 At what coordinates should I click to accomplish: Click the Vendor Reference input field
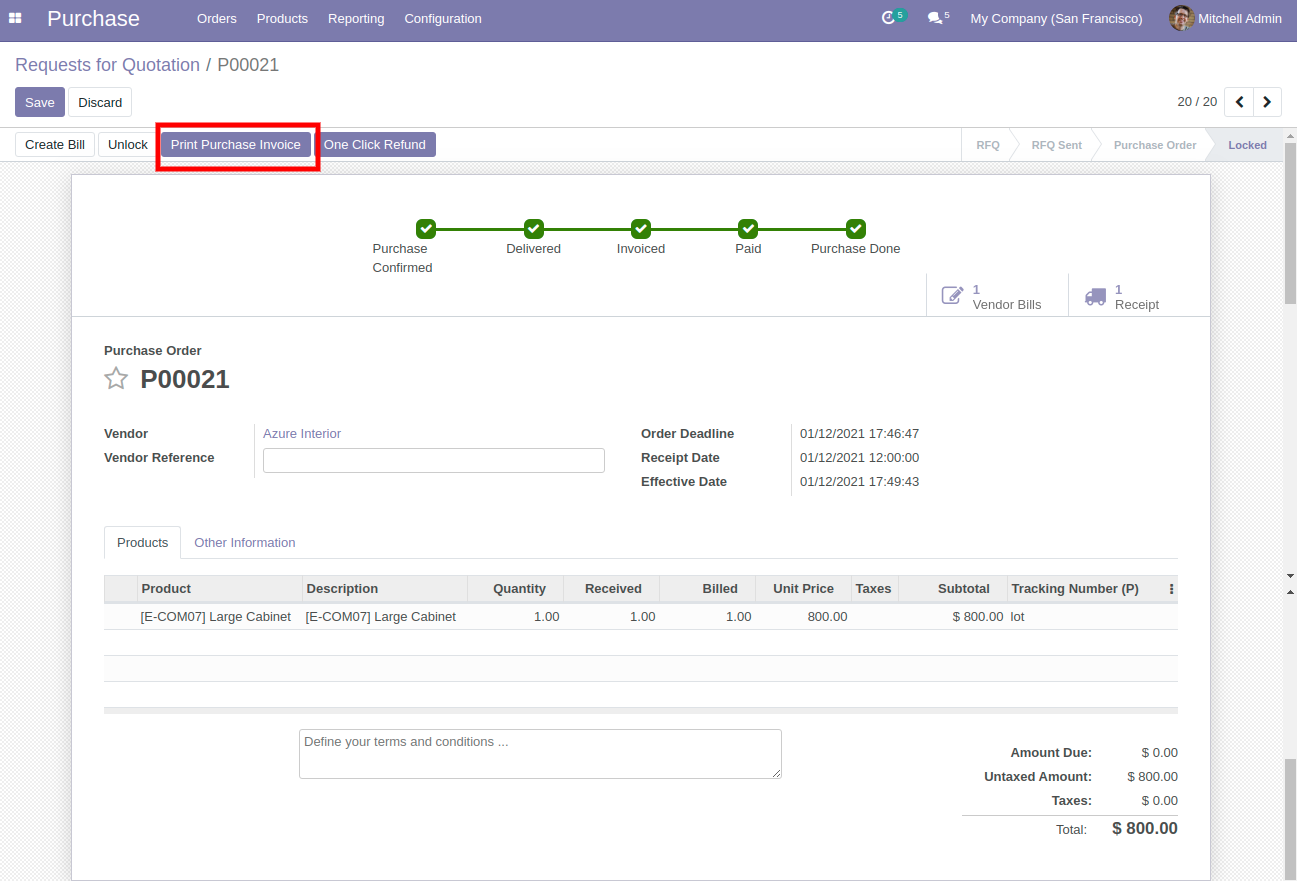pos(433,460)
